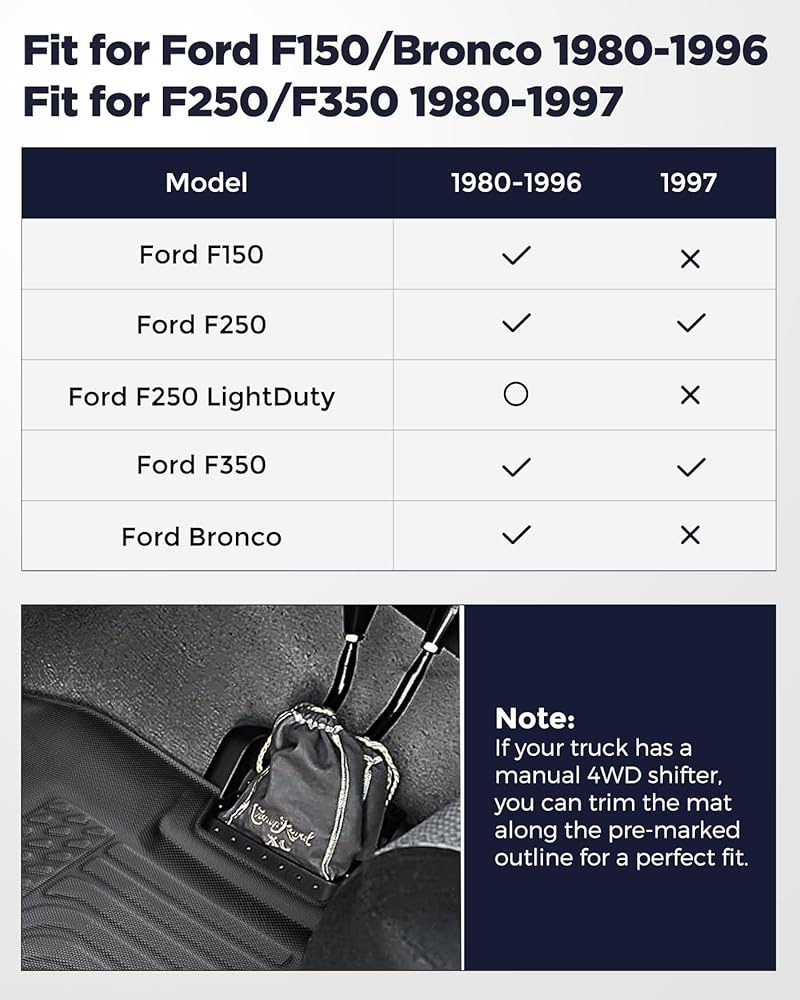
Task: Click the Ford F350 1980-1996 checkmark
Action: coord(516,466)
